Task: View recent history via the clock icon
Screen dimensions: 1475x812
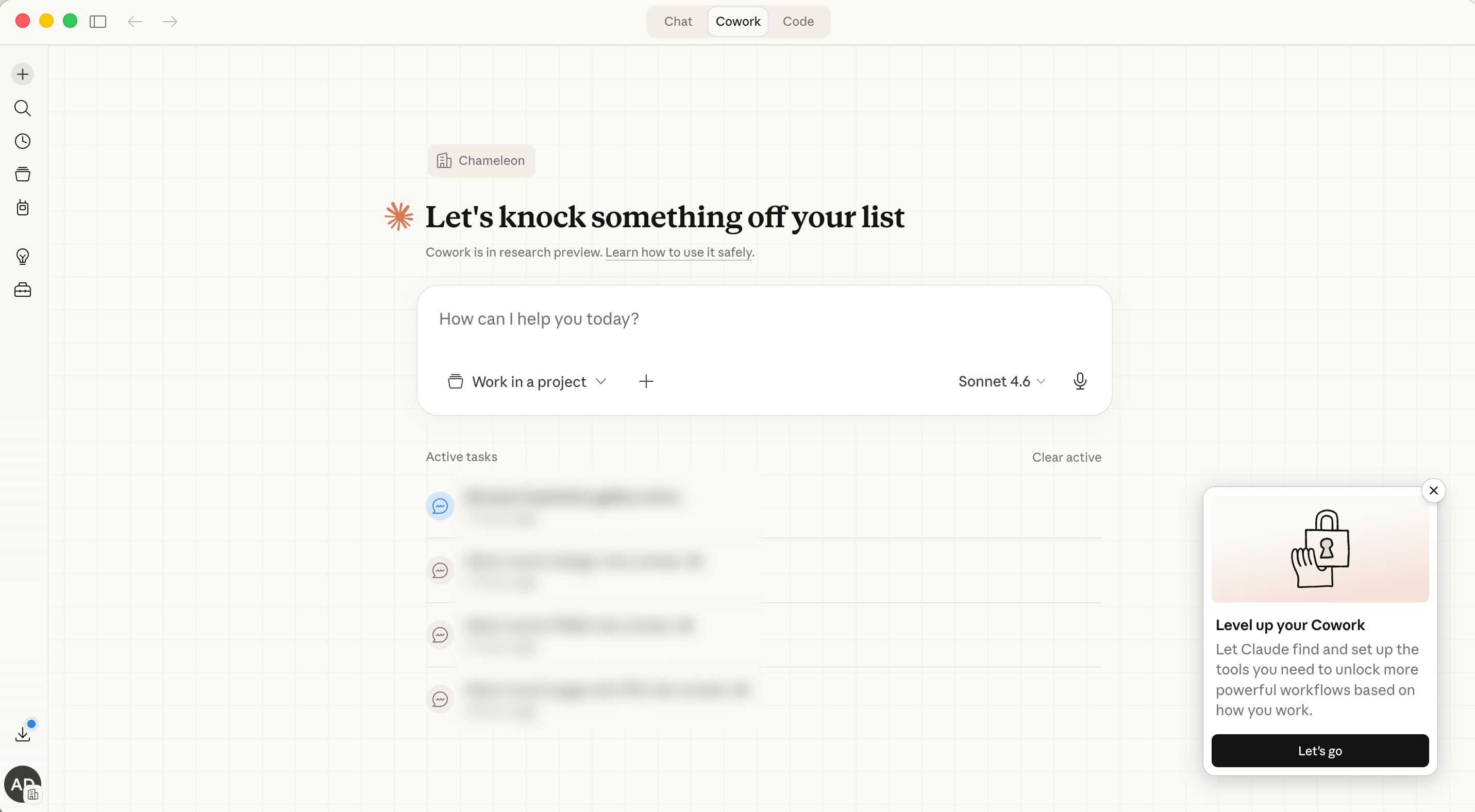Action: point(22,141)
